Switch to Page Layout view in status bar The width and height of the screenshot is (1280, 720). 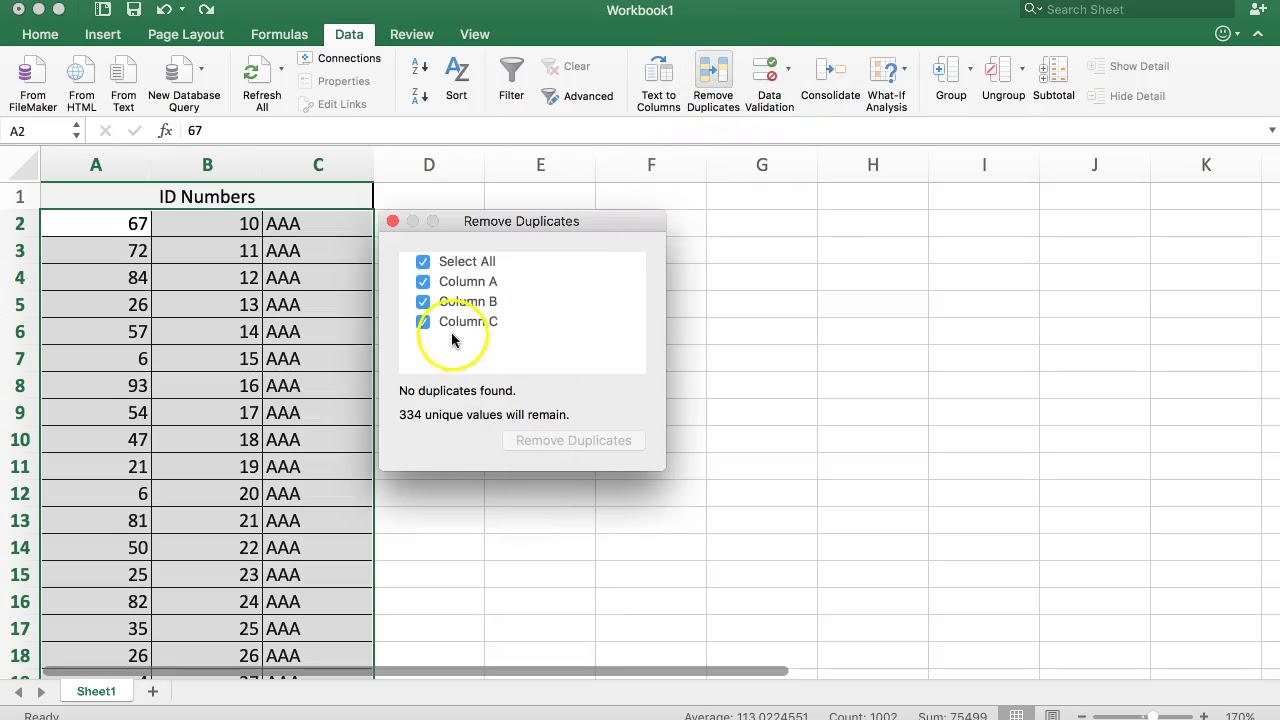pos(1053,716)
